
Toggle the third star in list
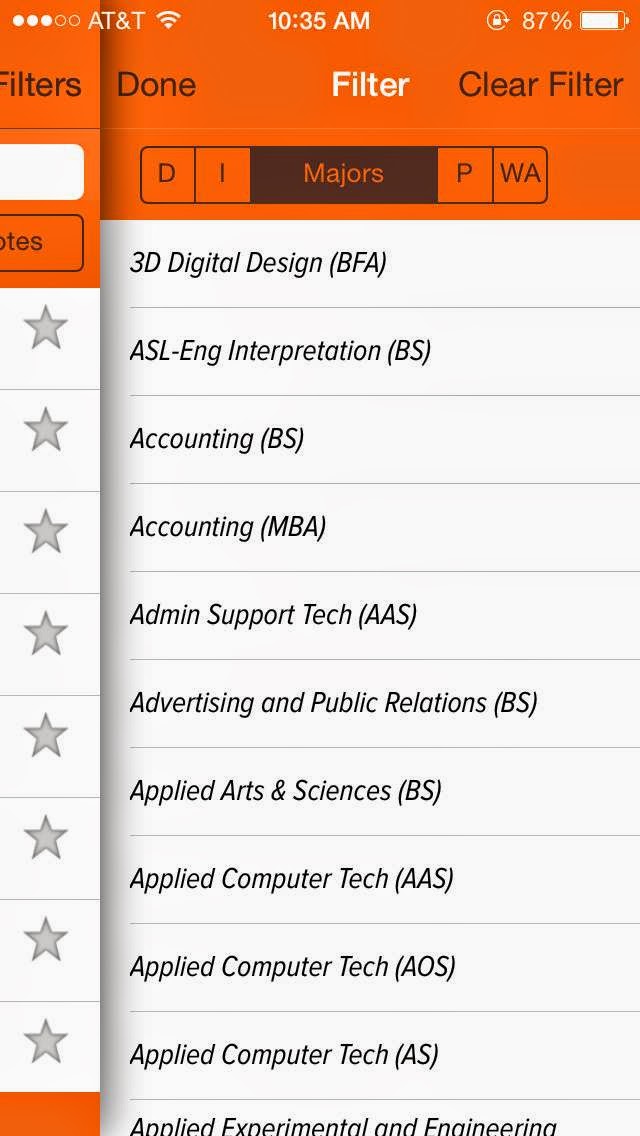[x=46, y=531]
